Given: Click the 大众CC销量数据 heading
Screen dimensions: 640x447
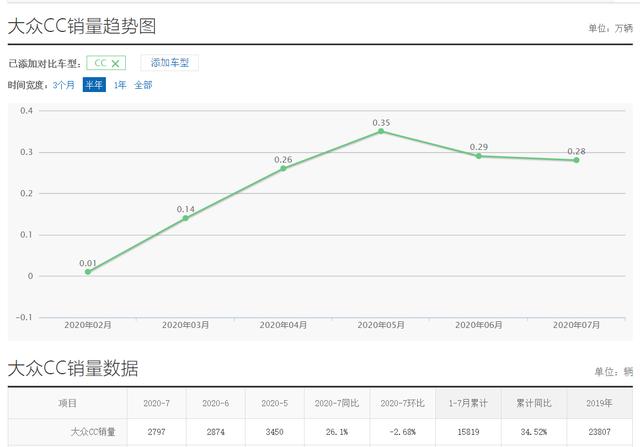Looking at the screenshot, I should click(73, 368).
